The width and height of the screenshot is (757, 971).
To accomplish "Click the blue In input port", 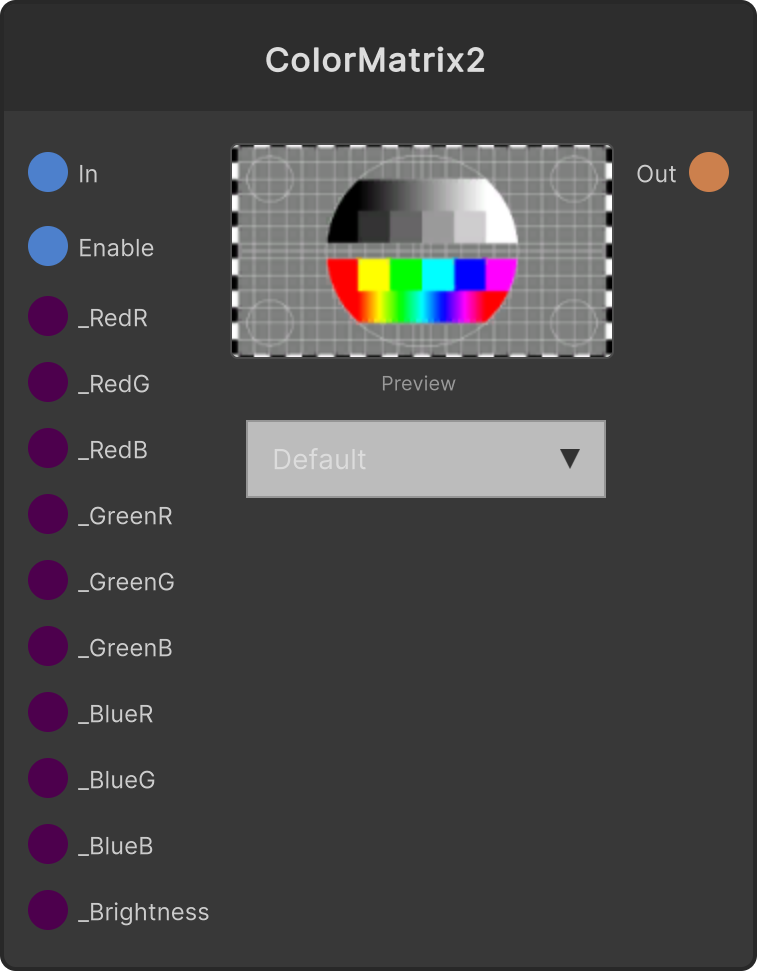I will tap(48, 172).
